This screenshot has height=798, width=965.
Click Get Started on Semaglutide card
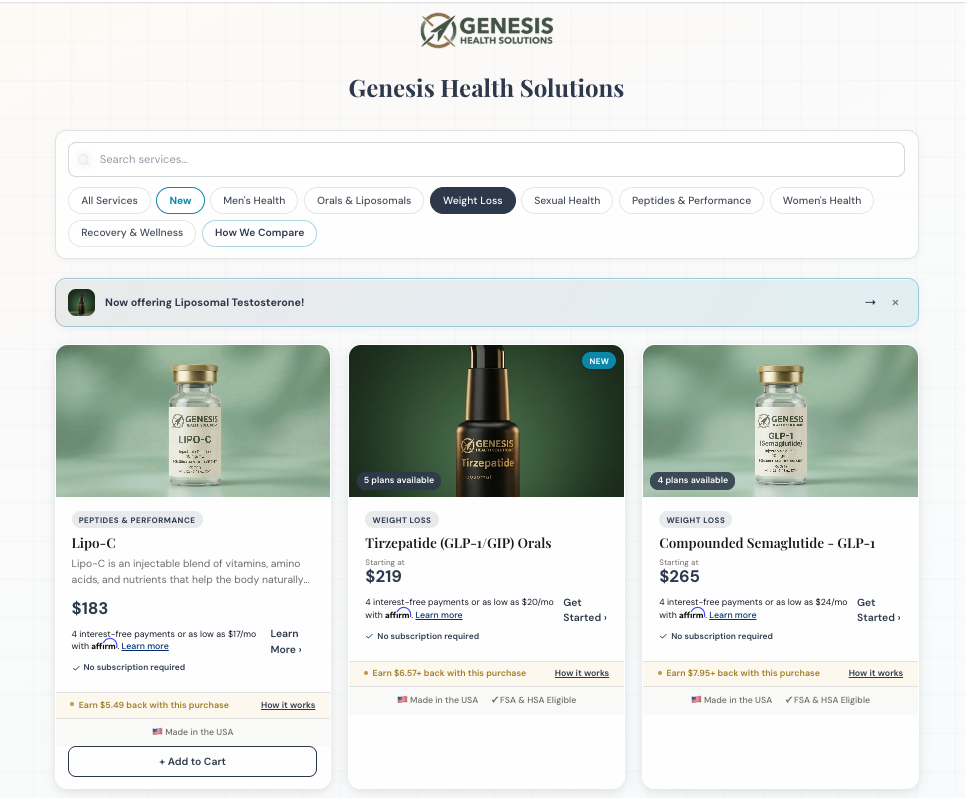pos(879,610)
